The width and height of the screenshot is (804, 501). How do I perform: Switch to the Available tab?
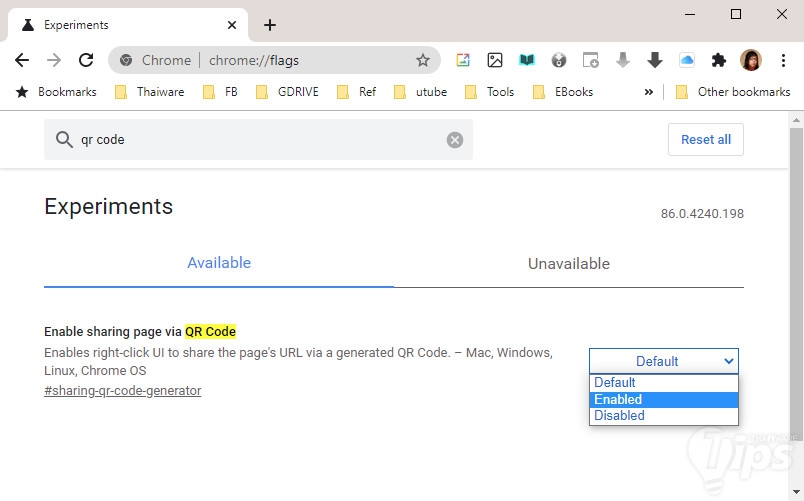219,263
